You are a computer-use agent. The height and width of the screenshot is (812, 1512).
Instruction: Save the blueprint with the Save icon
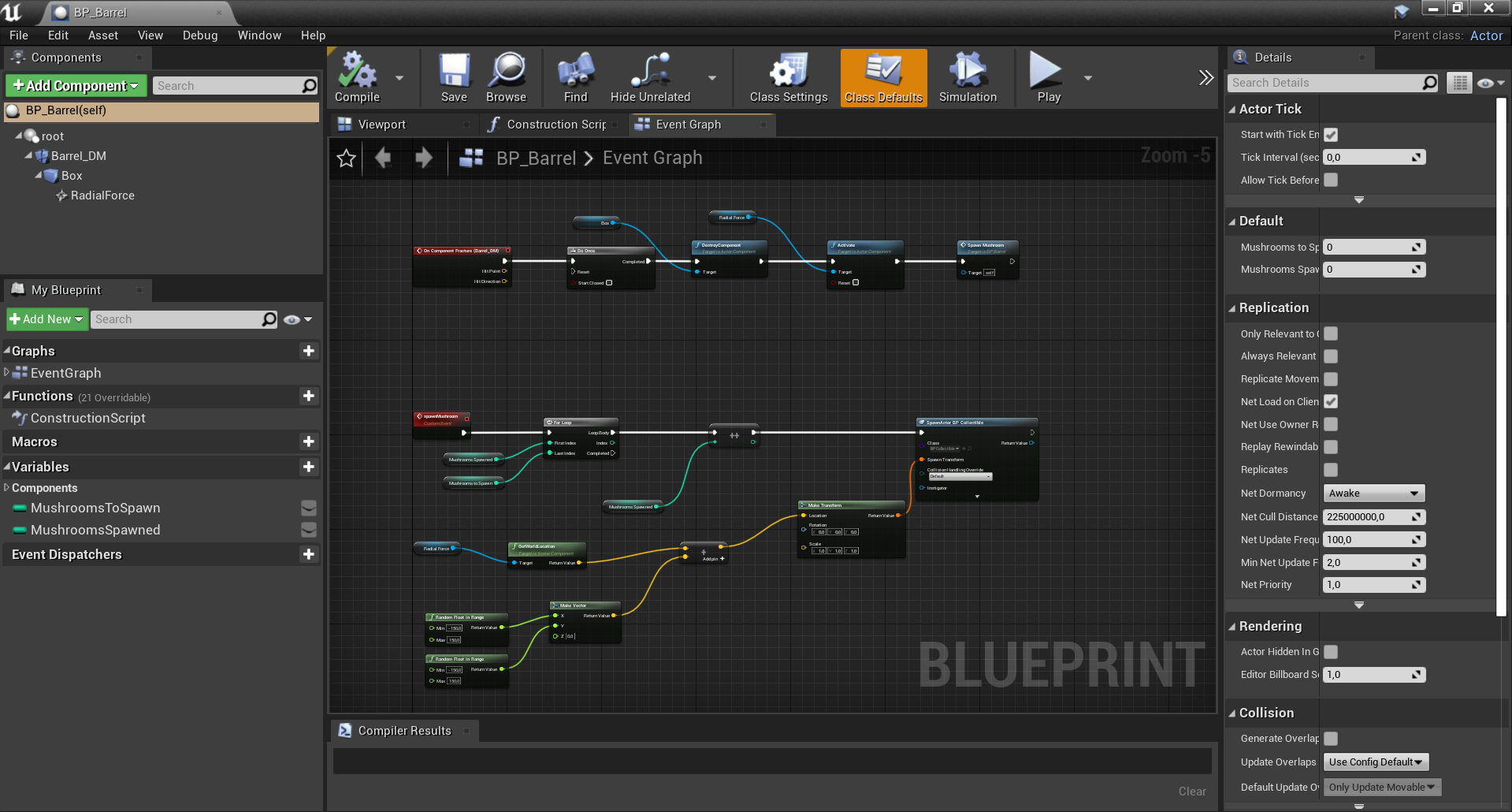(454, 76)
